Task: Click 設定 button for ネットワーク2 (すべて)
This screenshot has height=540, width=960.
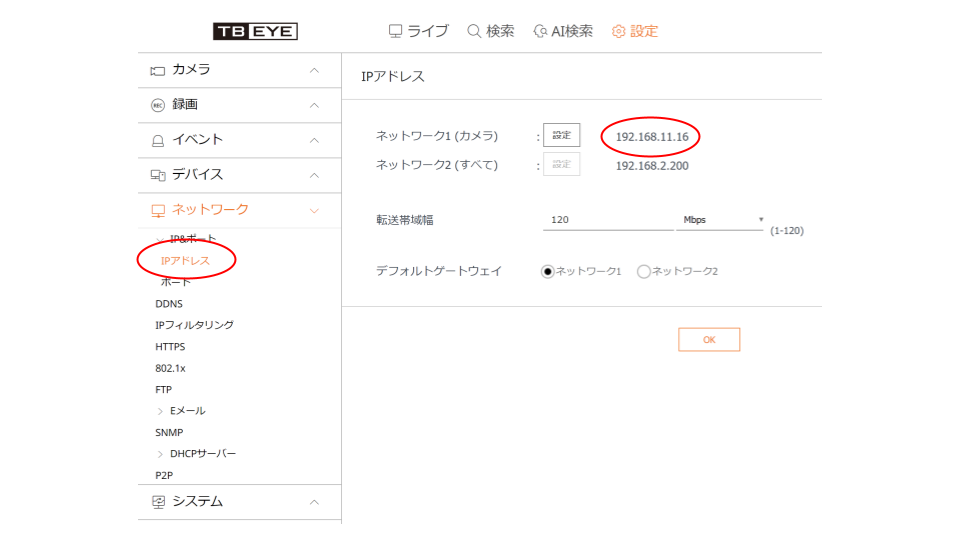Action: 561,164
